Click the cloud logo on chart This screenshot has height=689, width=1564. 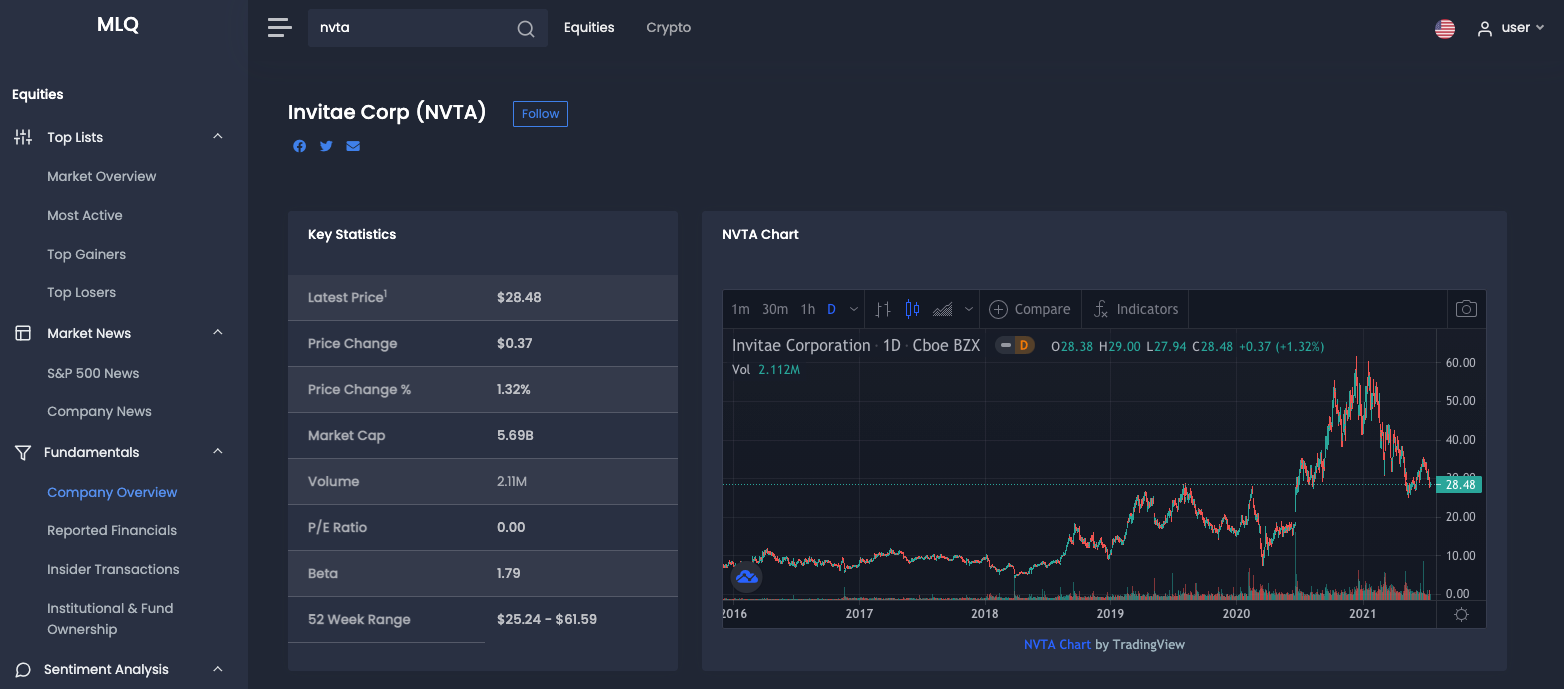pyautogui.click(x=747, y=577)
